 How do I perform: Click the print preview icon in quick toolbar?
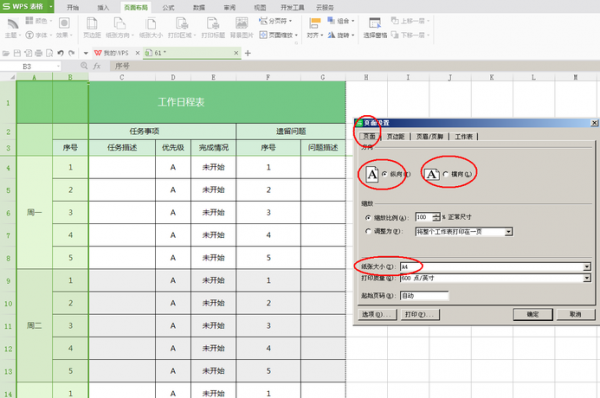(x=49, y=53)
